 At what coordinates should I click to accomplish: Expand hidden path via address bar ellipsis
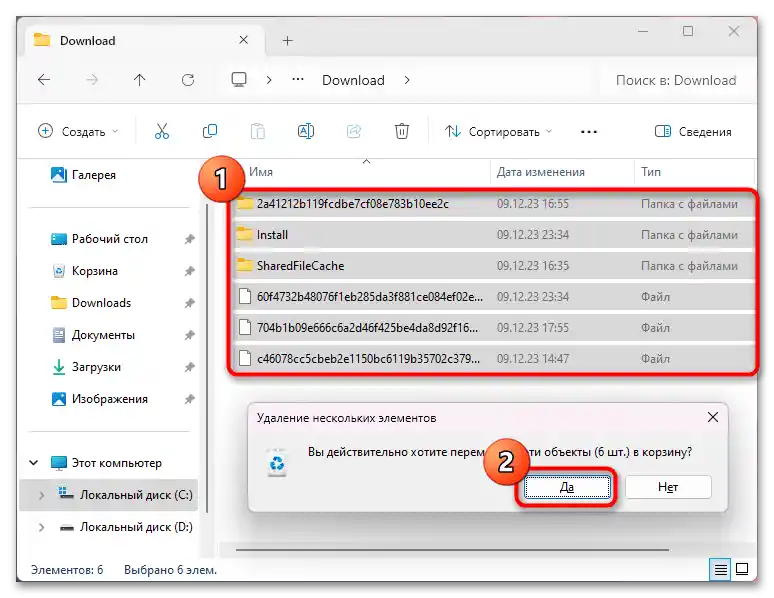point(298,79)
